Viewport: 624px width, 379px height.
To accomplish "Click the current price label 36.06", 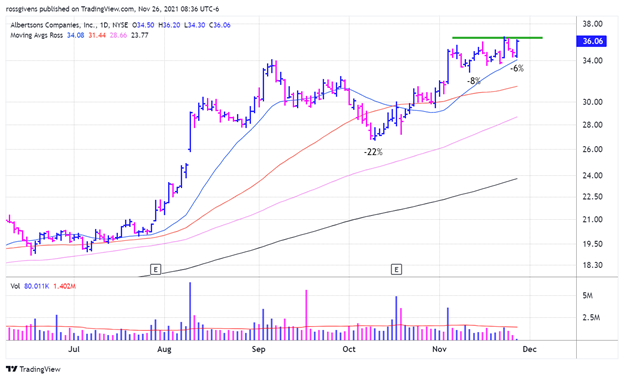I will click(591, 41).
